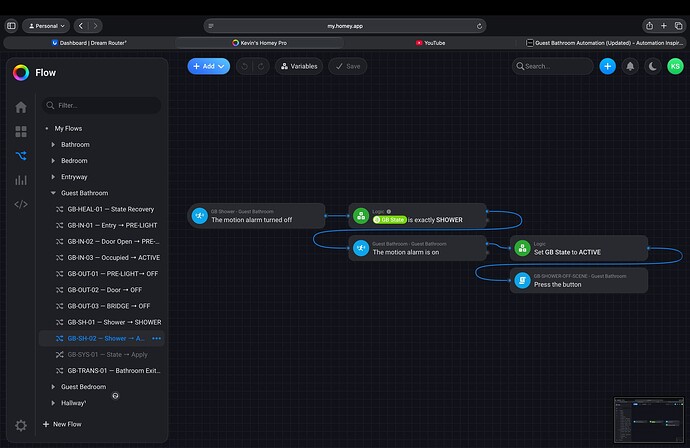Screen dimensions: 690x448
Task: Open the Add dropdown button
Action: click(209, 66)
